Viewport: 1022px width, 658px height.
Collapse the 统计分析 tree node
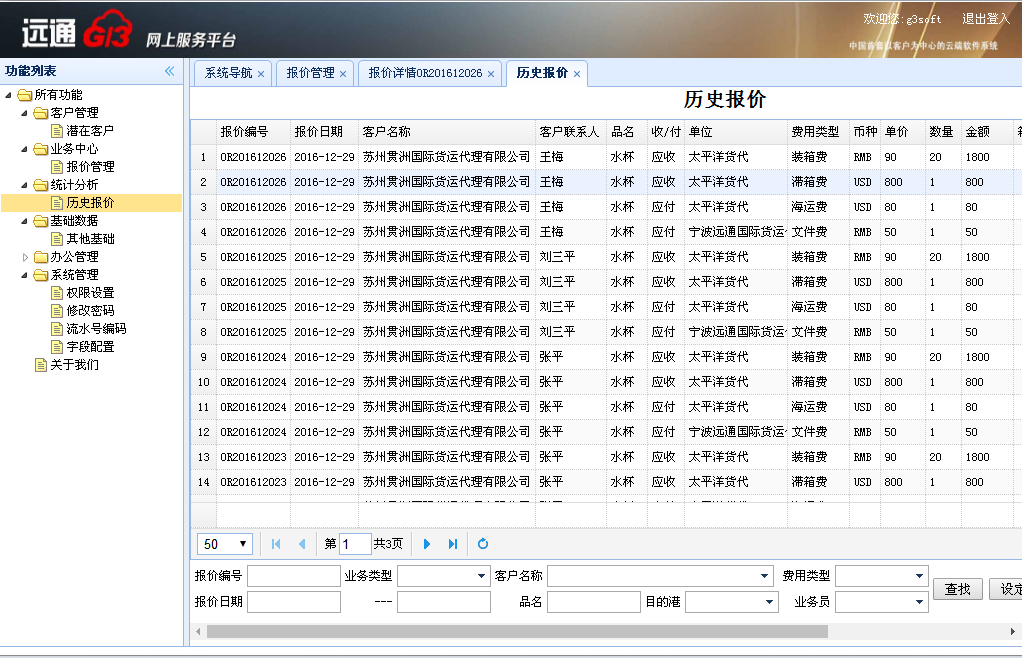click(25, 185)
